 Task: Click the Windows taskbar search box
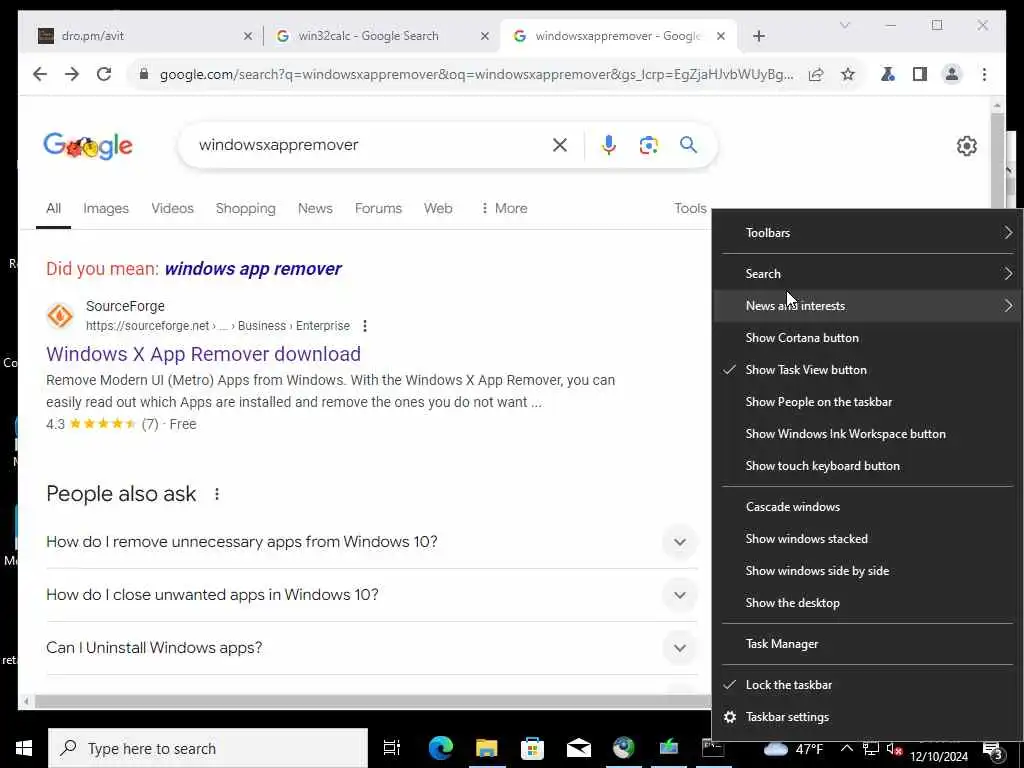coord(208,748)
